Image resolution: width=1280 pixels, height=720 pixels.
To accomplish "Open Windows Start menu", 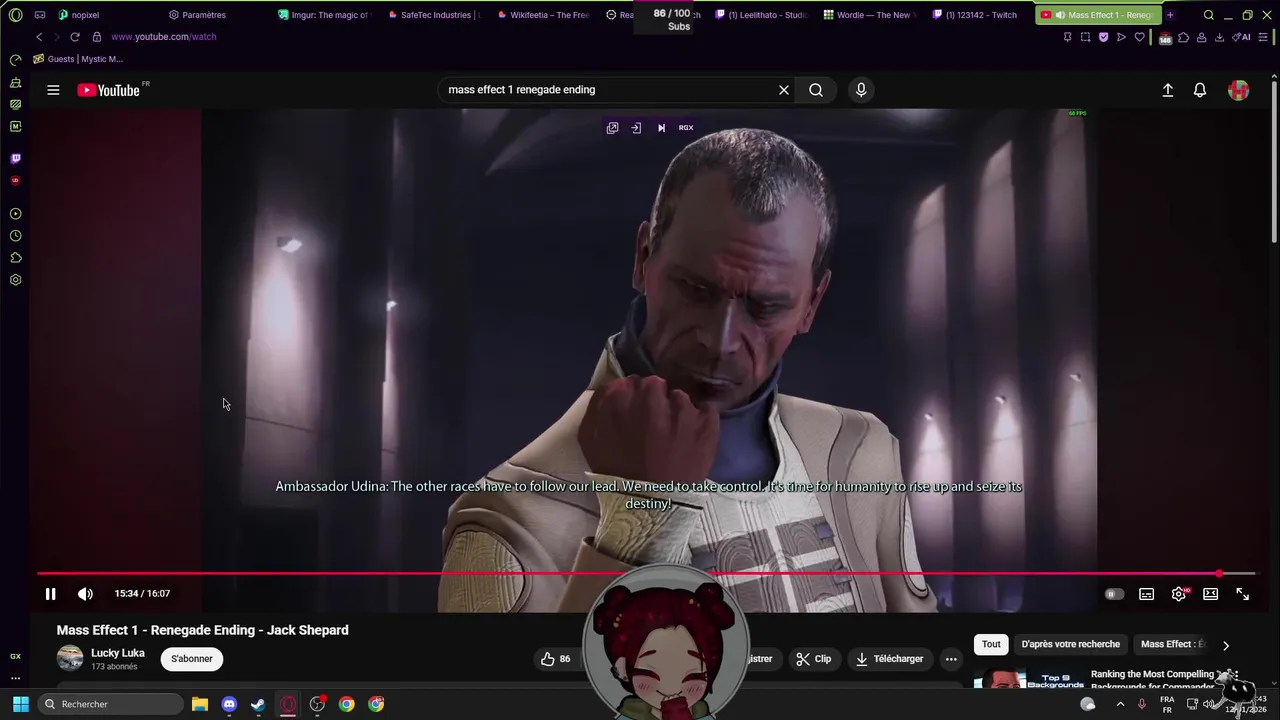I will 20,704.
